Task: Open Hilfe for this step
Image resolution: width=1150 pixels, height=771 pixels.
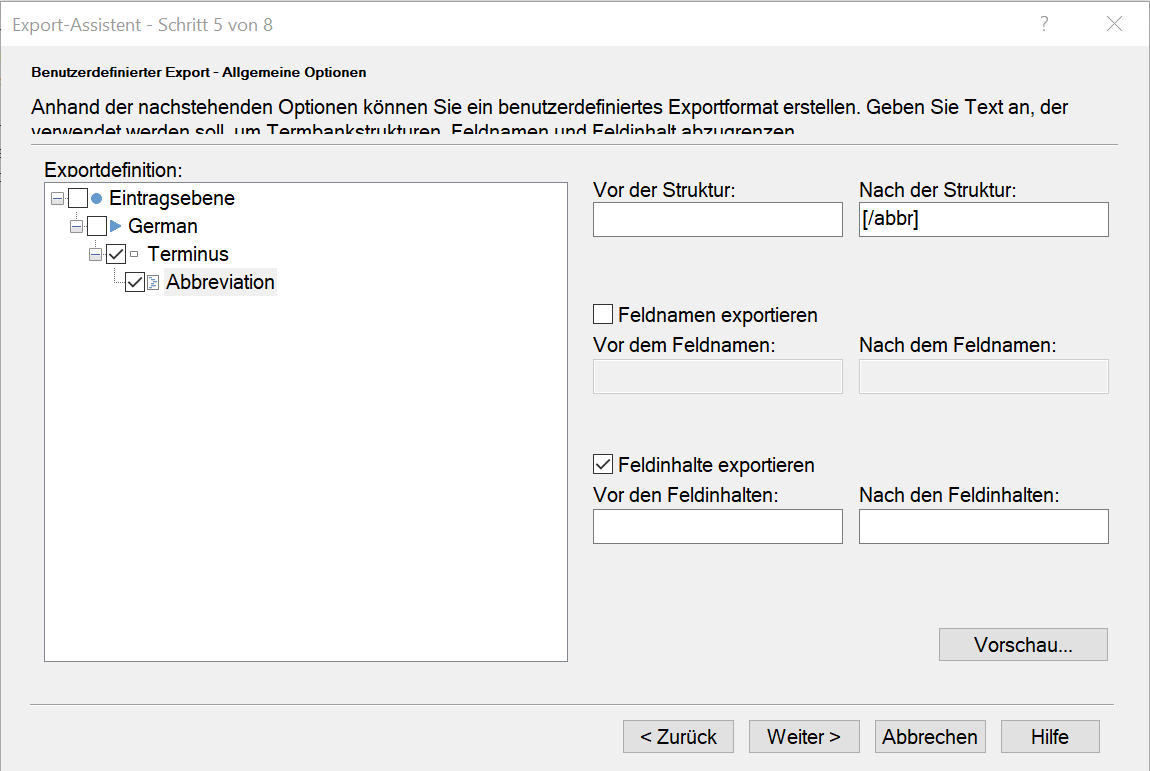Action: point(1050,737)
